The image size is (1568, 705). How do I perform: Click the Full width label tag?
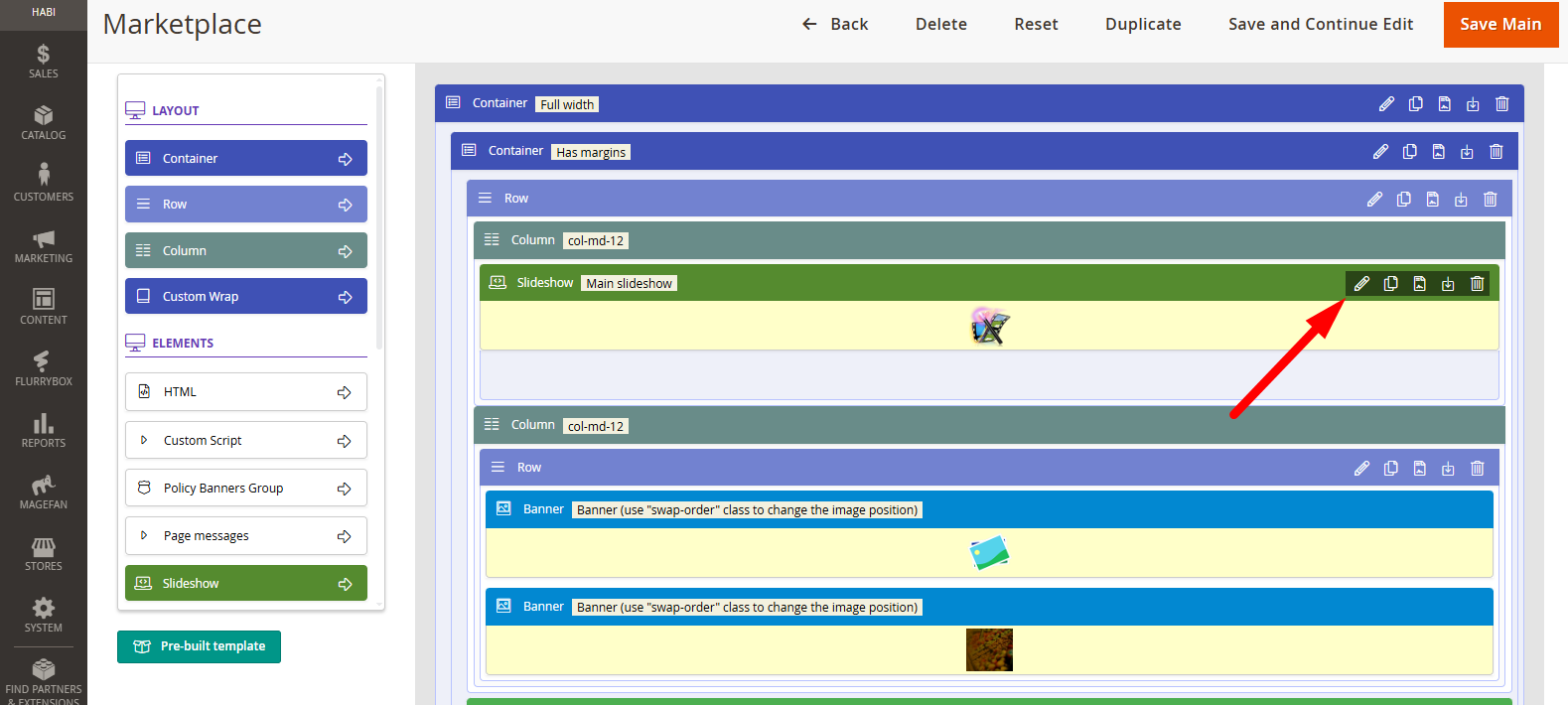[x=567, y=104]
